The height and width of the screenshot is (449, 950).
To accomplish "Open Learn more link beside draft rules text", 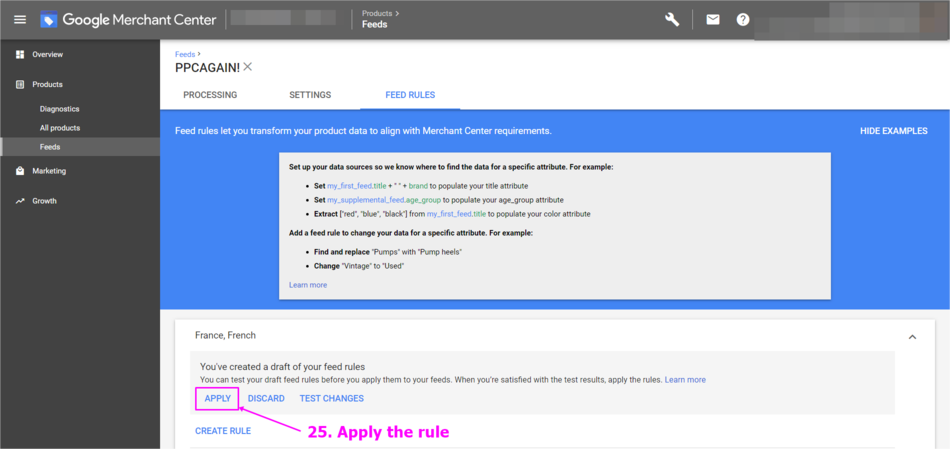I will point(685,380).
